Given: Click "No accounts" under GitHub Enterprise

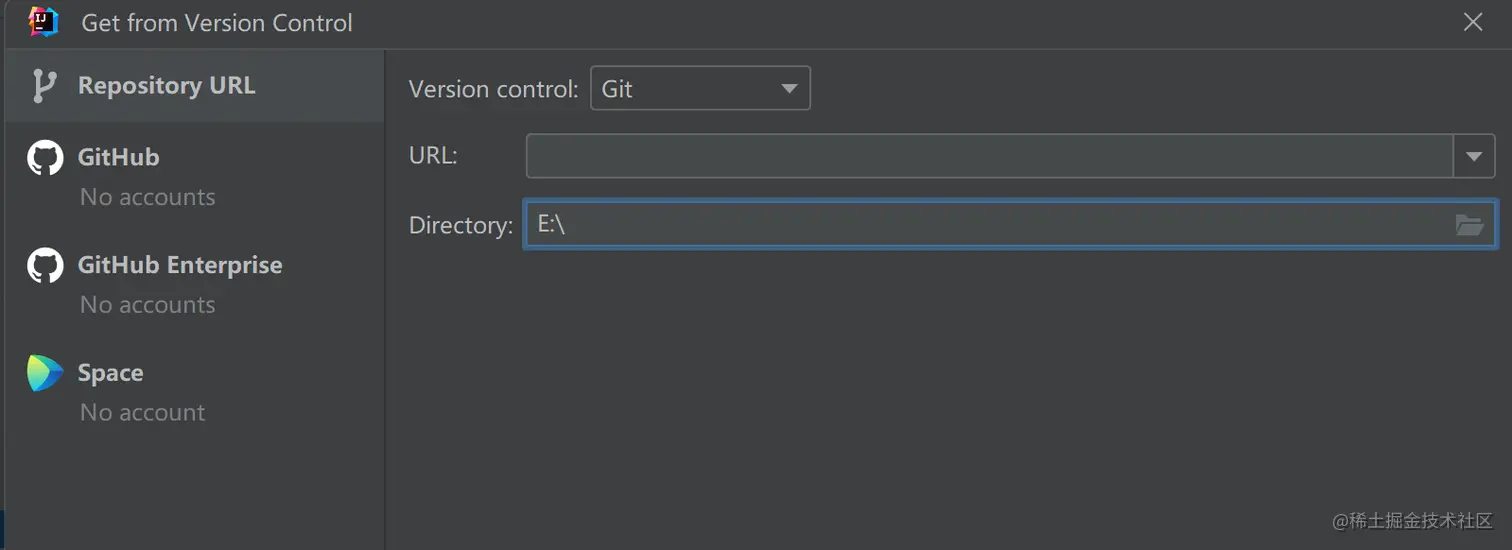Looking at the screenshot, I should 148,305.
